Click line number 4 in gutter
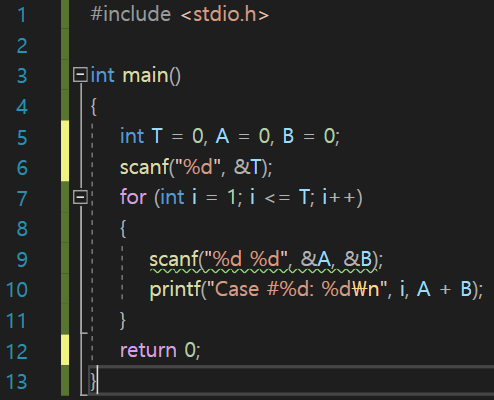This screenshot has height=400, width=494. click(x=22, y=107)
